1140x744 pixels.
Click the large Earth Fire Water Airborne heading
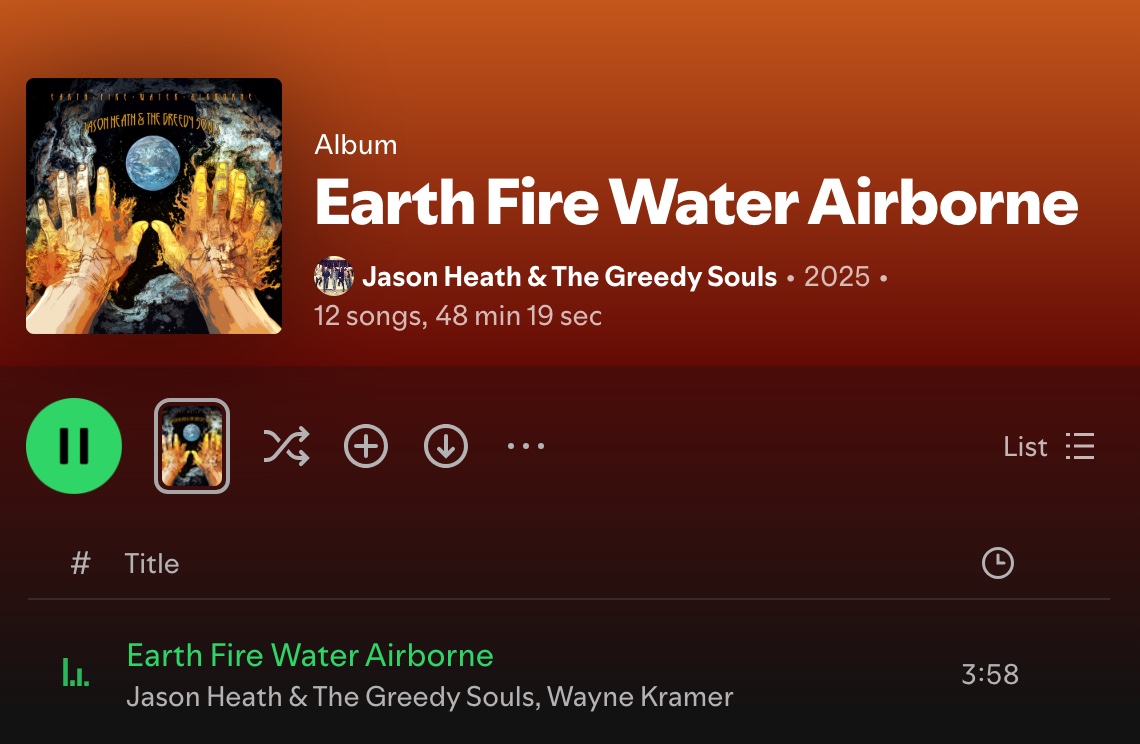pos(696,202)
